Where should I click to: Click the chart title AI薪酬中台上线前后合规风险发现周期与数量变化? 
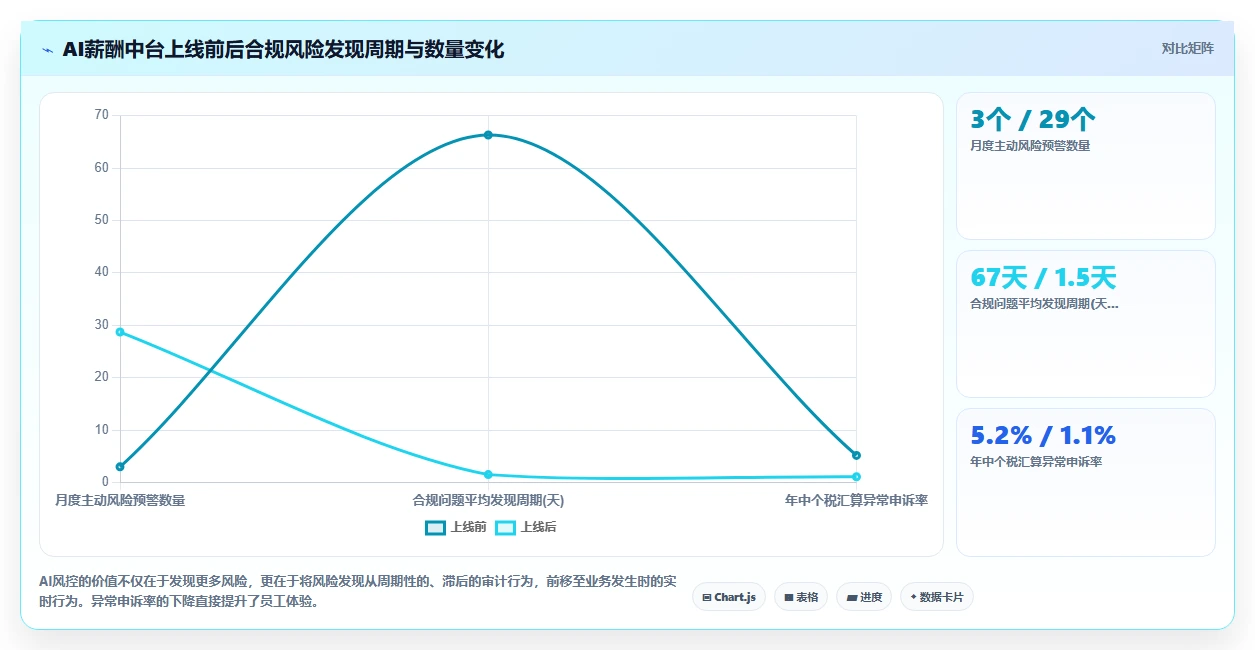pyautogui.click(x=283, y=50)
